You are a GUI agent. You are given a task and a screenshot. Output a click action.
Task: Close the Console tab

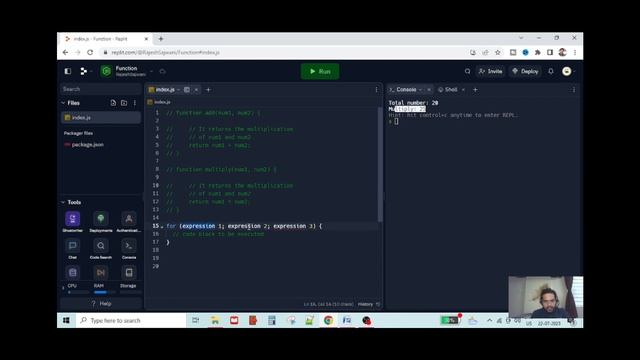[429, 90]
